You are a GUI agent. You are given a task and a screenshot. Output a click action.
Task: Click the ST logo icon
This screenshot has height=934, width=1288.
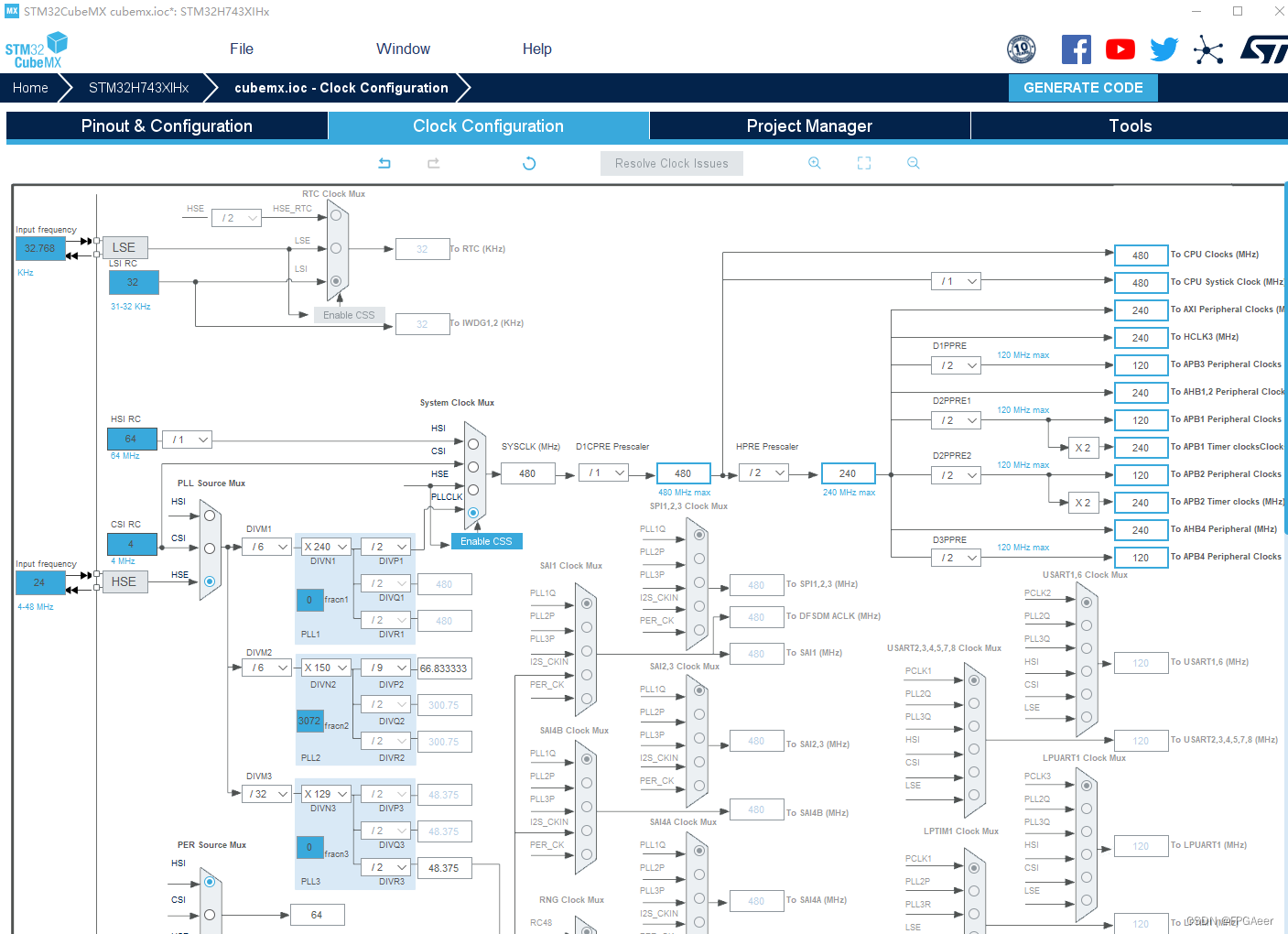(1264, 49)
